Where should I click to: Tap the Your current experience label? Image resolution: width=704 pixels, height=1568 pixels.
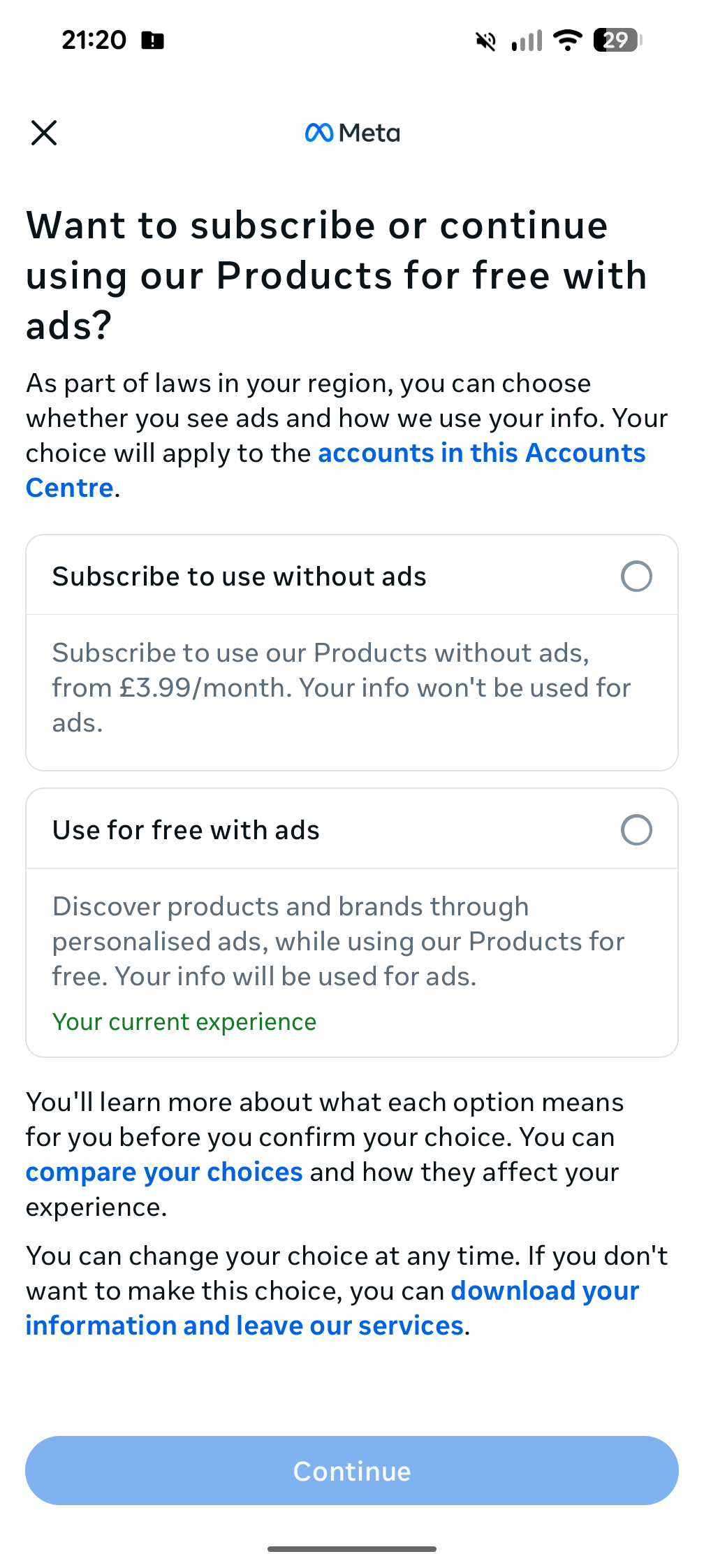pyautogui.click(x=184, y=1022)
